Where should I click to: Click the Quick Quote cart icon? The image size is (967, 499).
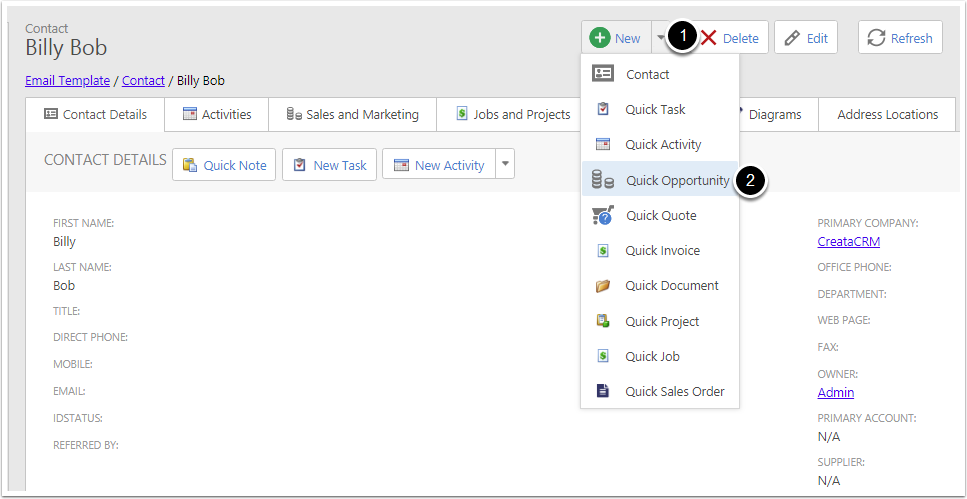[602, 215]
